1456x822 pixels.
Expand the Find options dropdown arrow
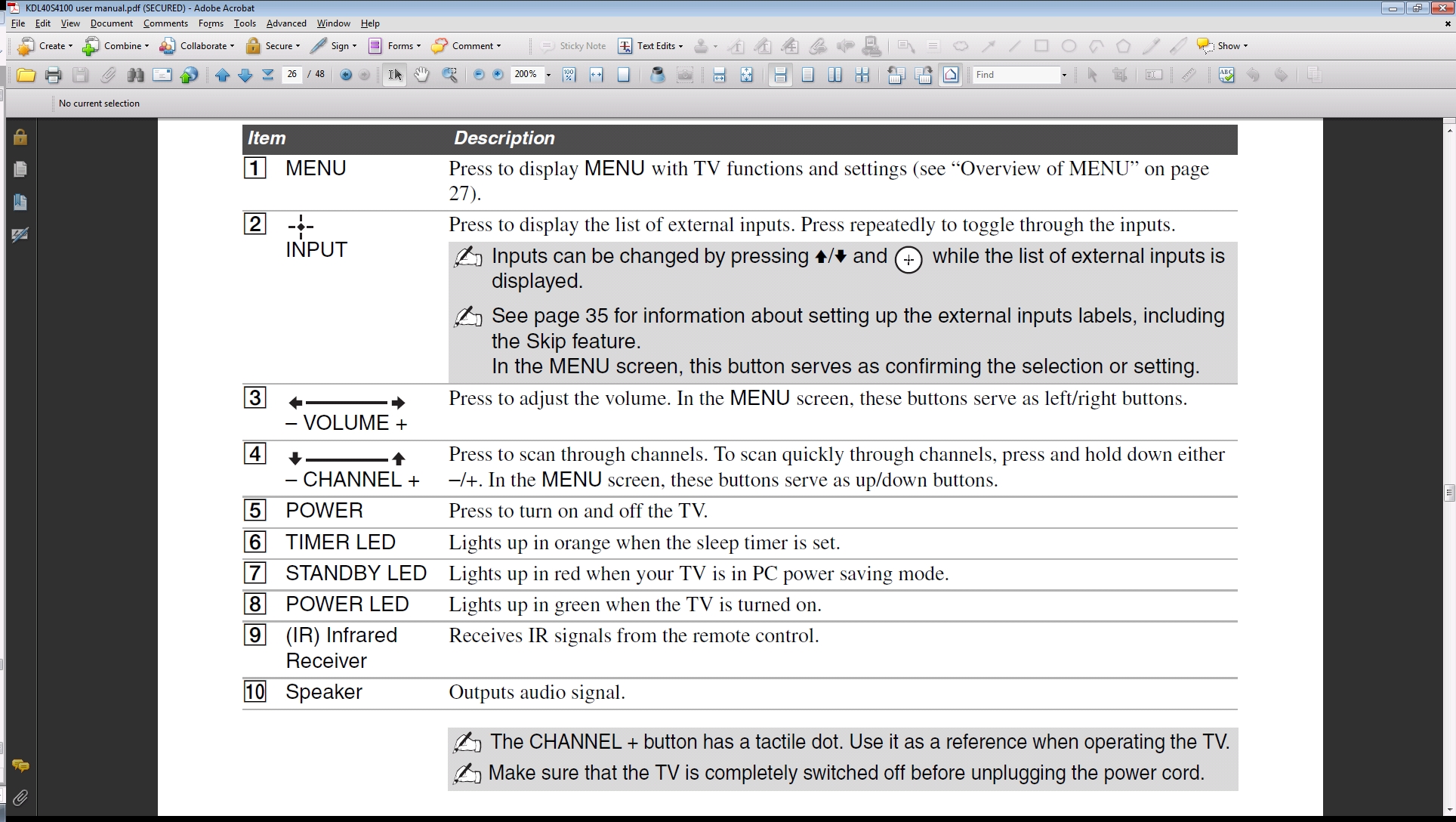[1064, 75]
